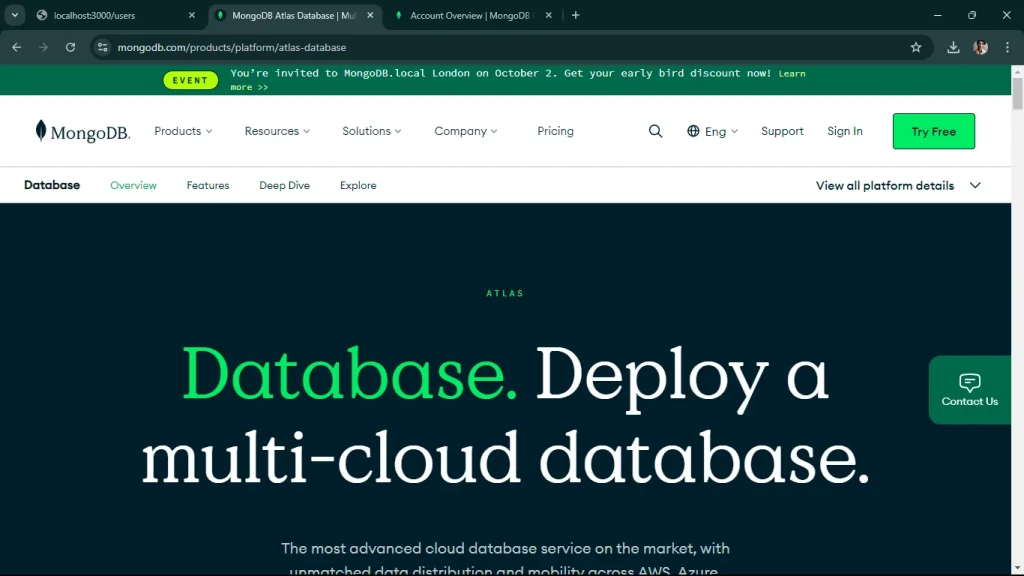1024x576 pixels.
Task: Navigate back using the back arrow
Action: tap(16, 47)
